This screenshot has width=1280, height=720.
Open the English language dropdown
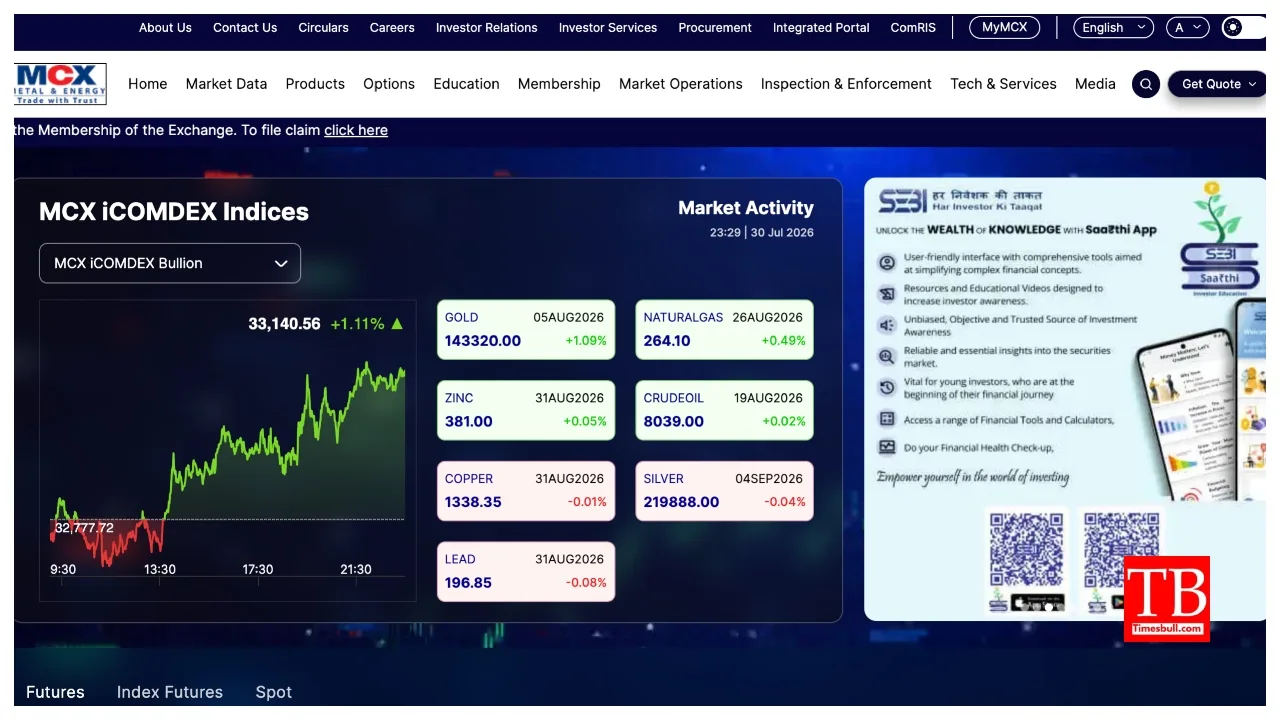point(1113,27)
